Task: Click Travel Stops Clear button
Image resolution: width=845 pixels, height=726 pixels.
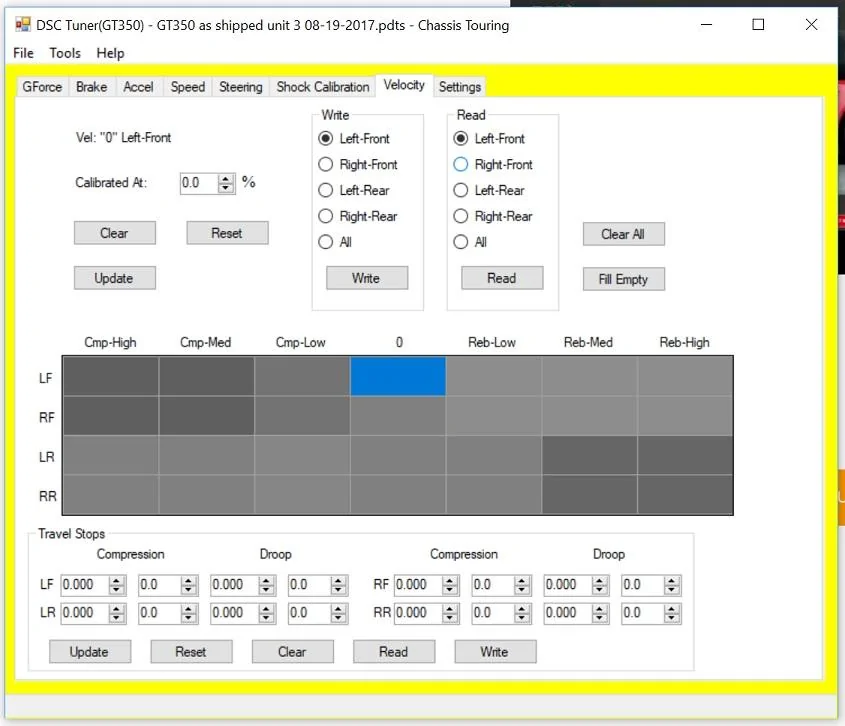Action: coord(293,652)
